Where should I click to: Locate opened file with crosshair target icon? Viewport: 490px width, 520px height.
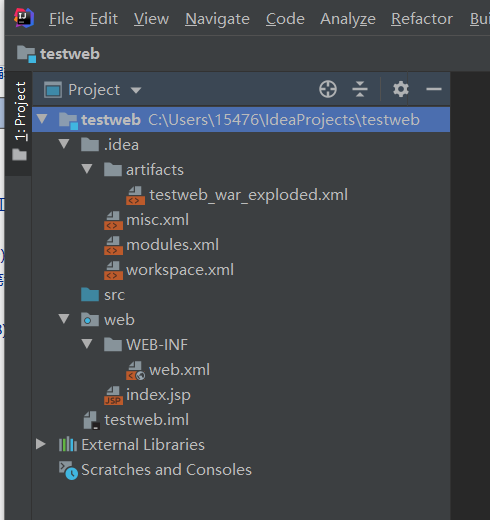pos(328,89)
